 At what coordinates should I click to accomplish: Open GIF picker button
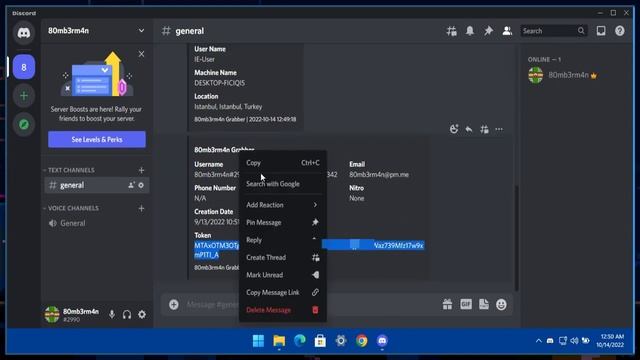(466, 304)
